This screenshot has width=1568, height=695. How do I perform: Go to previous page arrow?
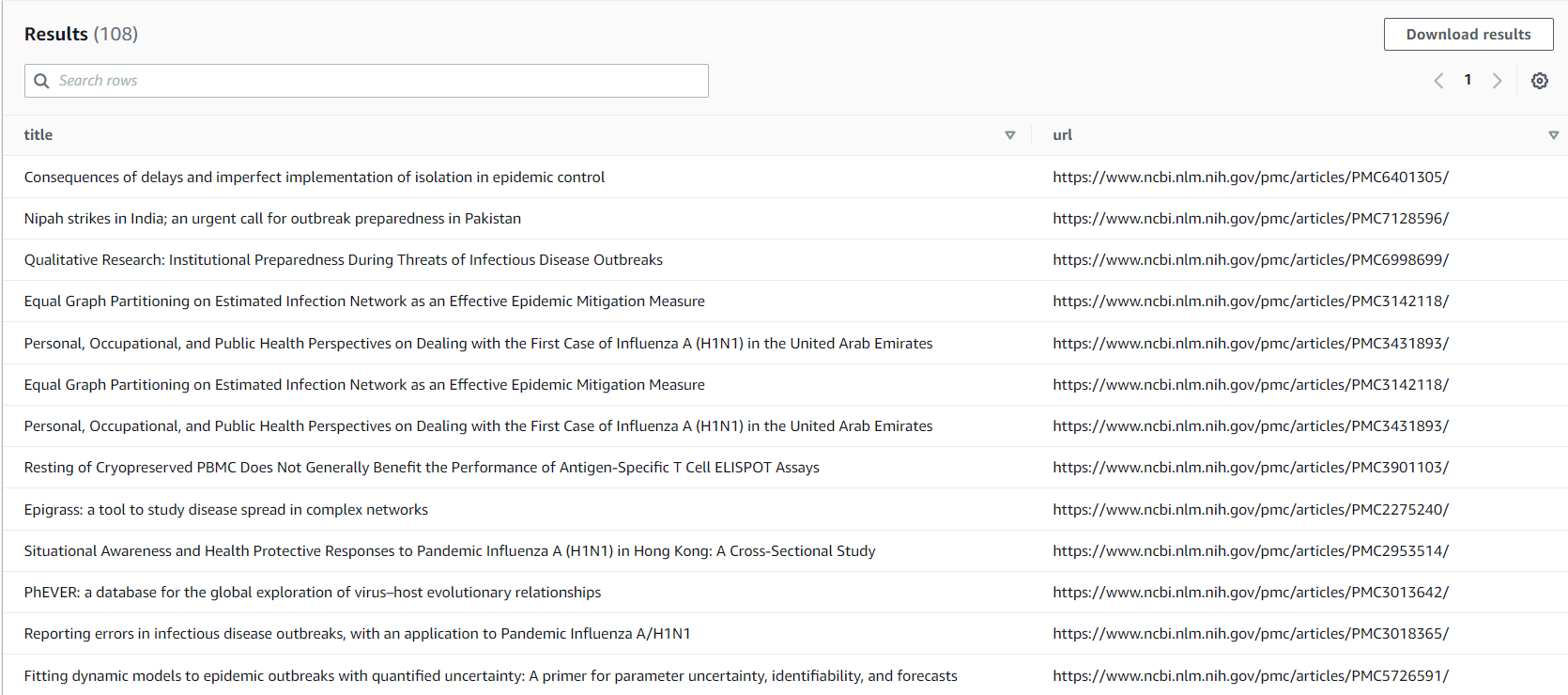[x=1438, y=81]
